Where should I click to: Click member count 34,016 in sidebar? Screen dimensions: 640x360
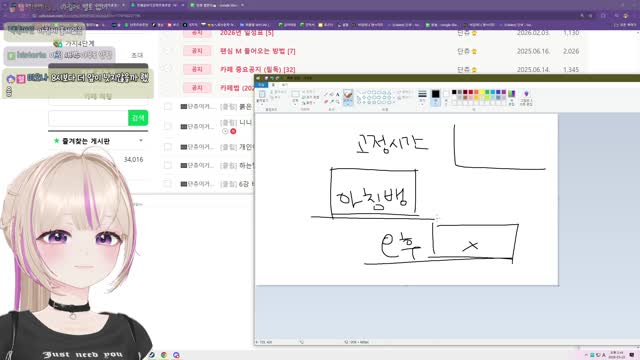tap(133, 160)
